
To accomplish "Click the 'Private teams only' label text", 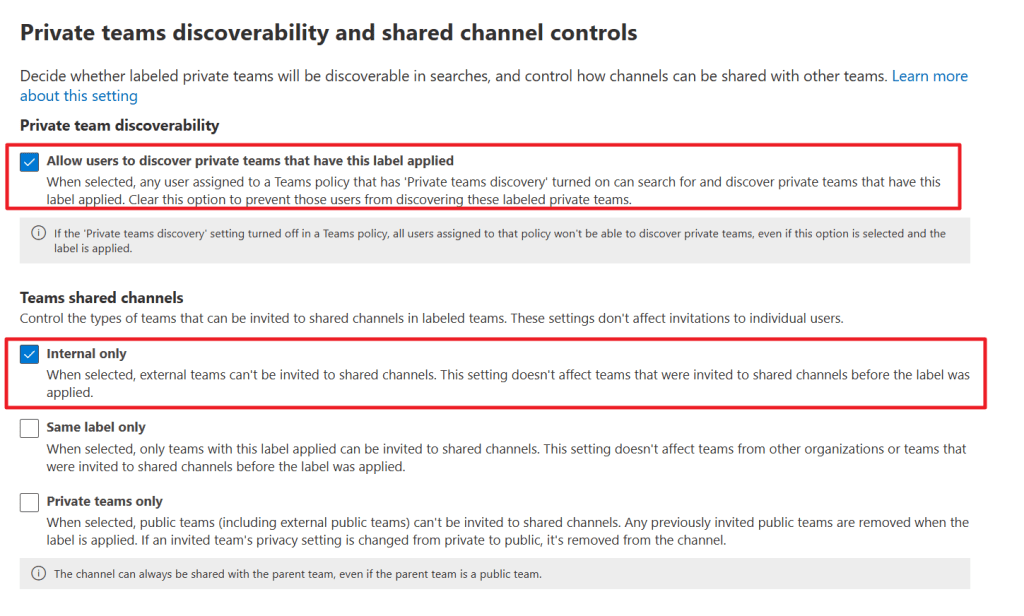I will (x=104, y=501).
